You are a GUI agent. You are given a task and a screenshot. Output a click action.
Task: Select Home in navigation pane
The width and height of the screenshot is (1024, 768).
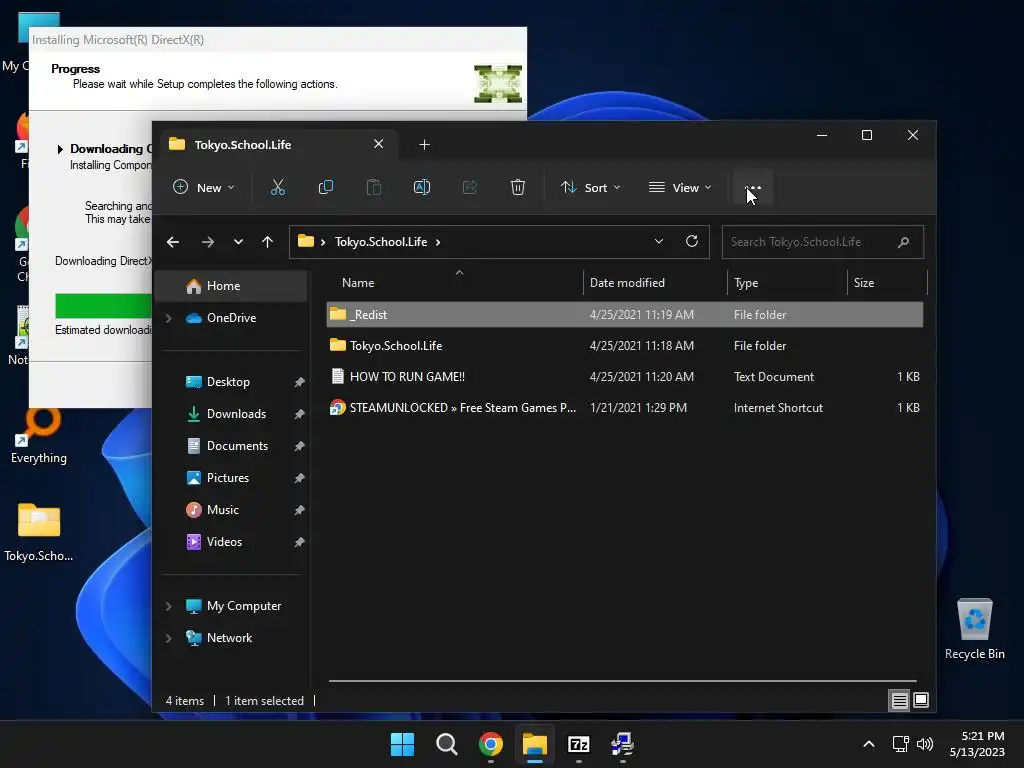pyautogui.click(x=231, y=286)
